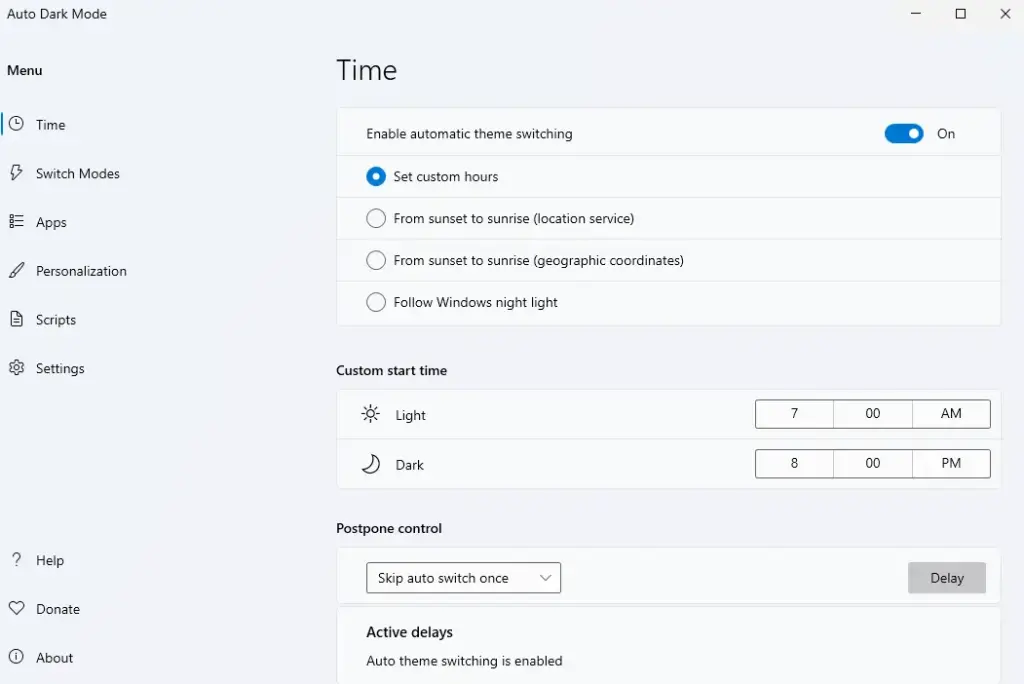Click the moon icon in Dark row
The height and width of the screenshot is (684, 1024).
pyautogui.click(x=370, y=464)
